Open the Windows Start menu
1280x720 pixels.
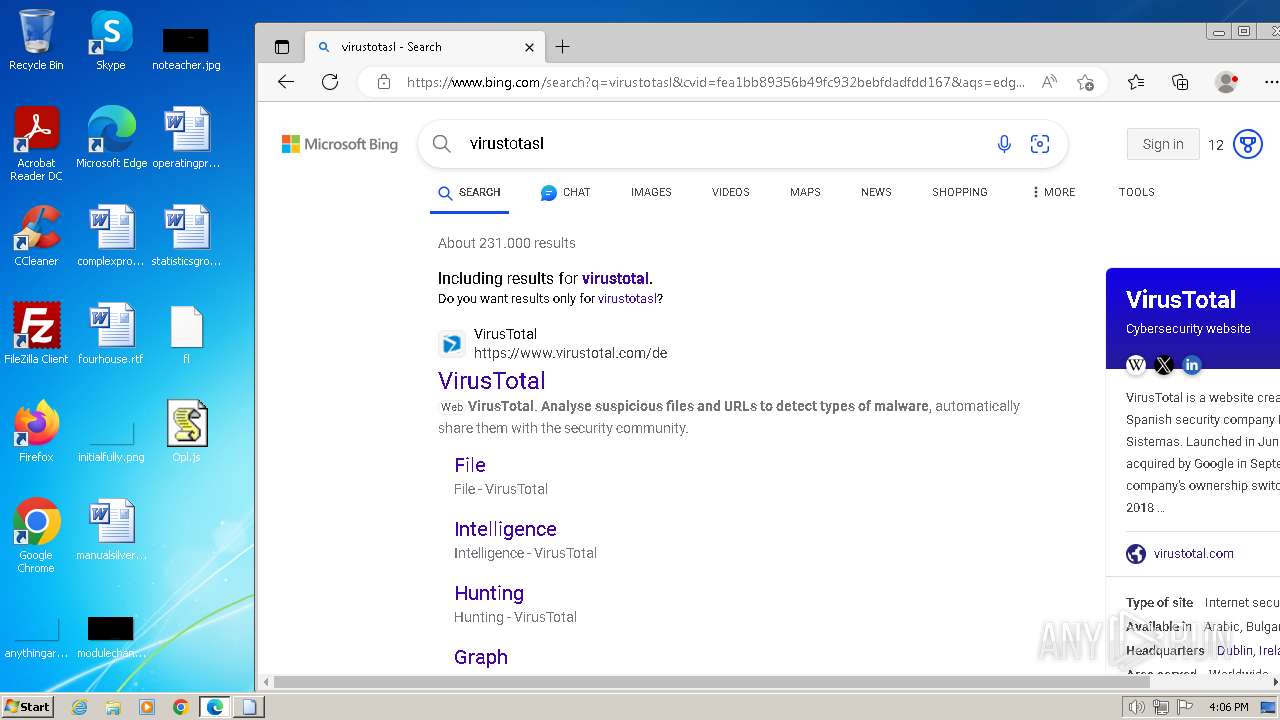tap(28, 706)
